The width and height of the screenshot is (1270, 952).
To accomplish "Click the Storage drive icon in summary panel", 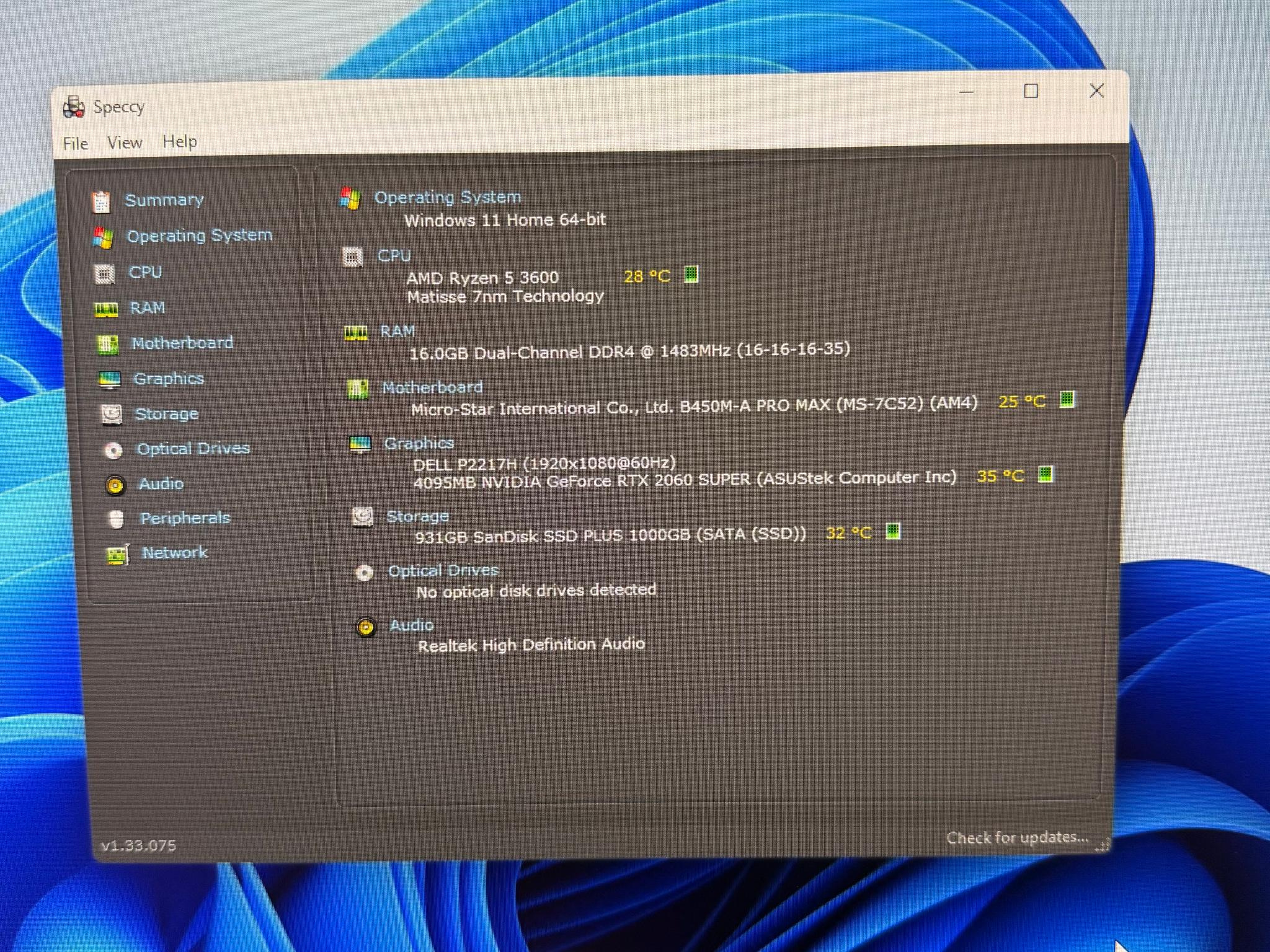I will click(363, 516).
